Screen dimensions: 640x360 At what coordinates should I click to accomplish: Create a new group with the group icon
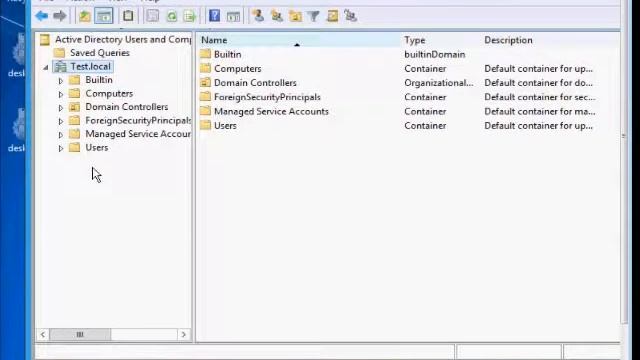click(x=277, y=16)
